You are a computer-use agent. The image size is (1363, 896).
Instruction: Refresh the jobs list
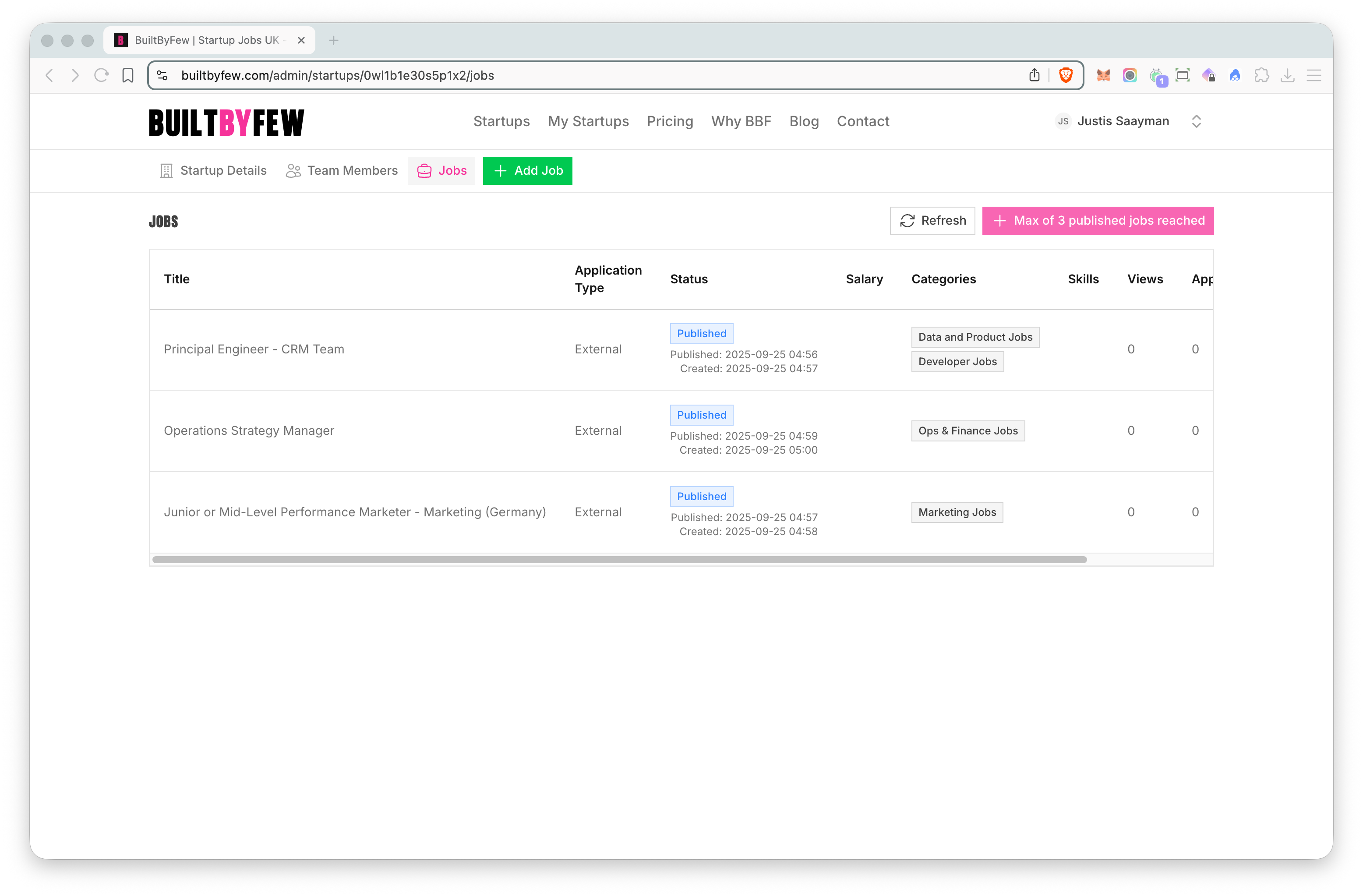click(x=932, y=220)
